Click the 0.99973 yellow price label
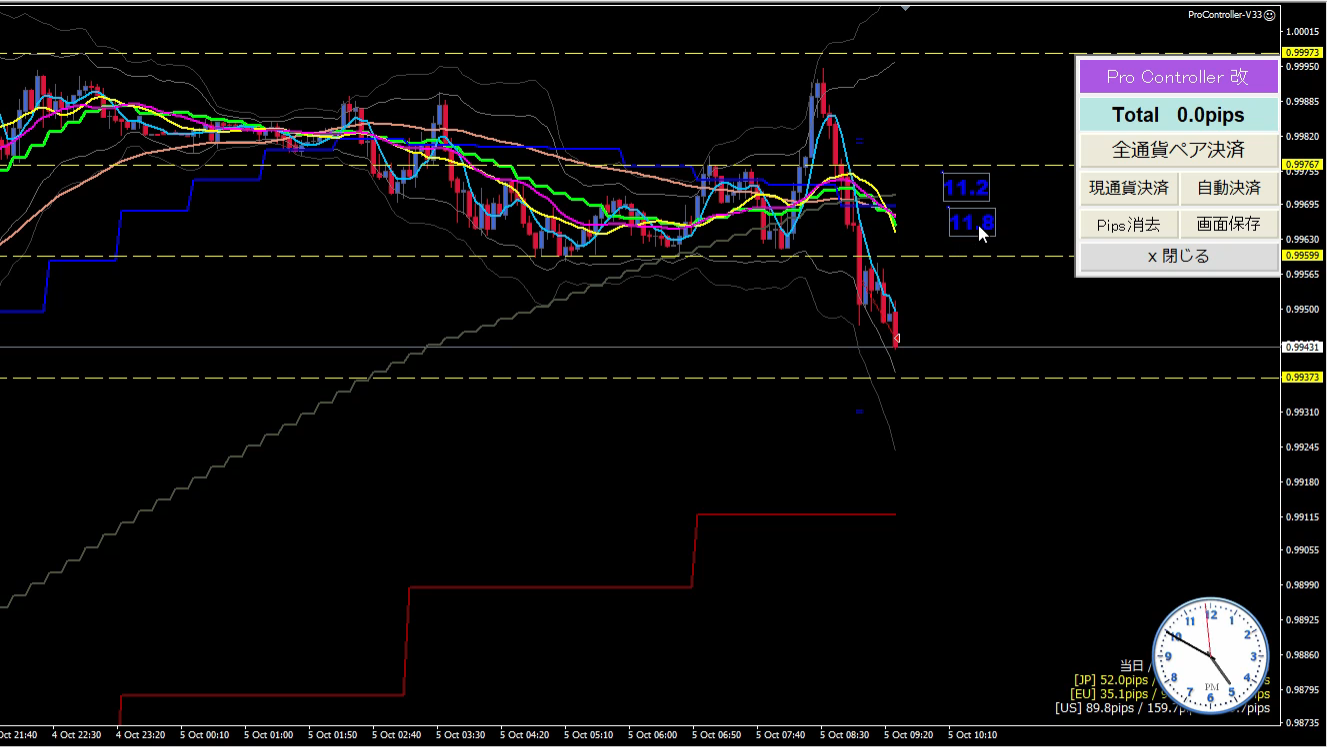1327x747 pixels. 1303,53
